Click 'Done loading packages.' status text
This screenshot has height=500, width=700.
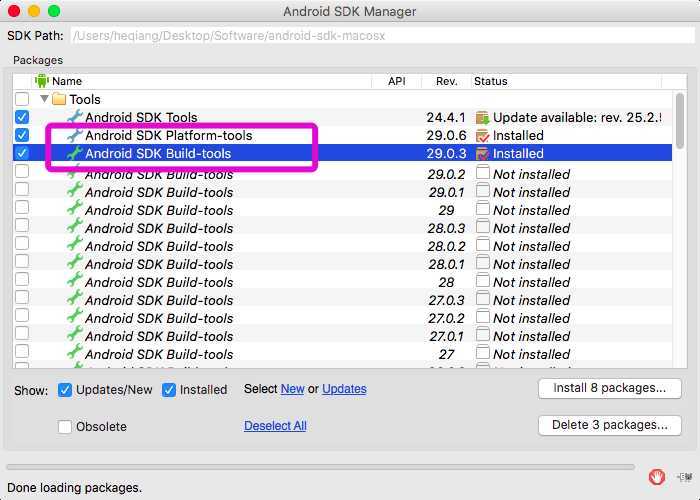pos(74,488)
